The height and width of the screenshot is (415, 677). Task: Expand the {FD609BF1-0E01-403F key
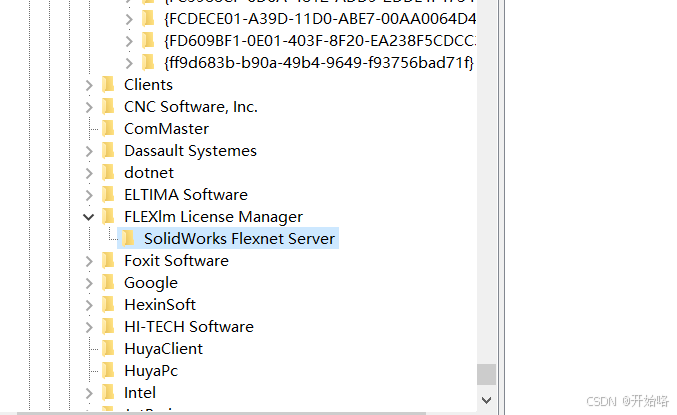129,41
